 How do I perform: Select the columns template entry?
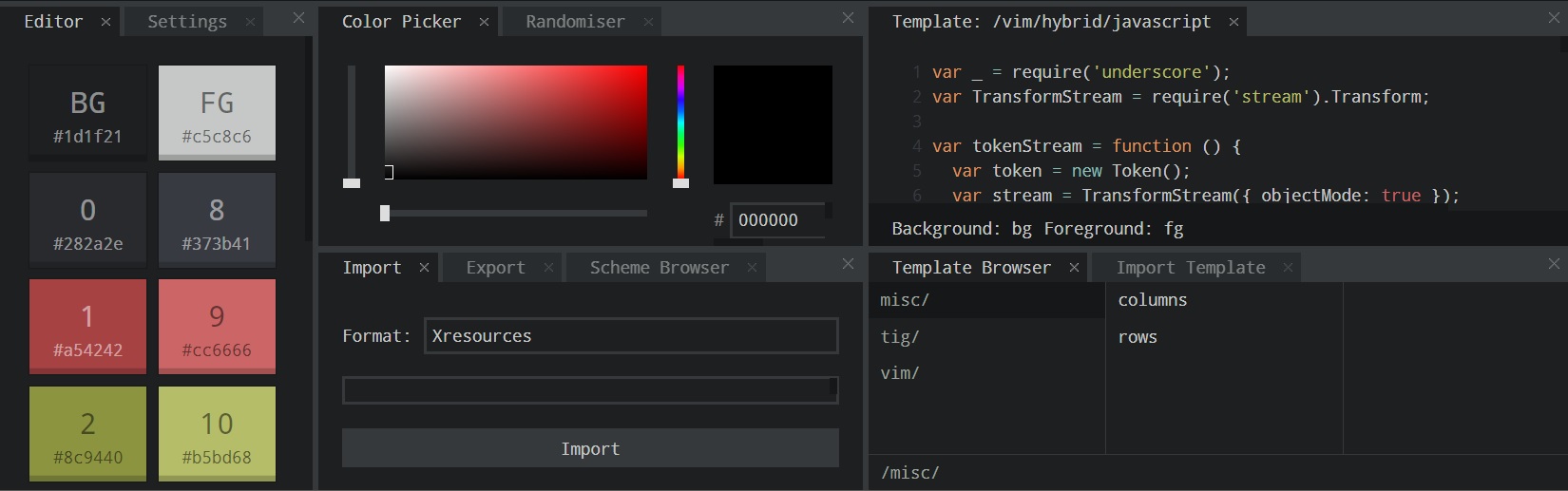click(1153, 300)
